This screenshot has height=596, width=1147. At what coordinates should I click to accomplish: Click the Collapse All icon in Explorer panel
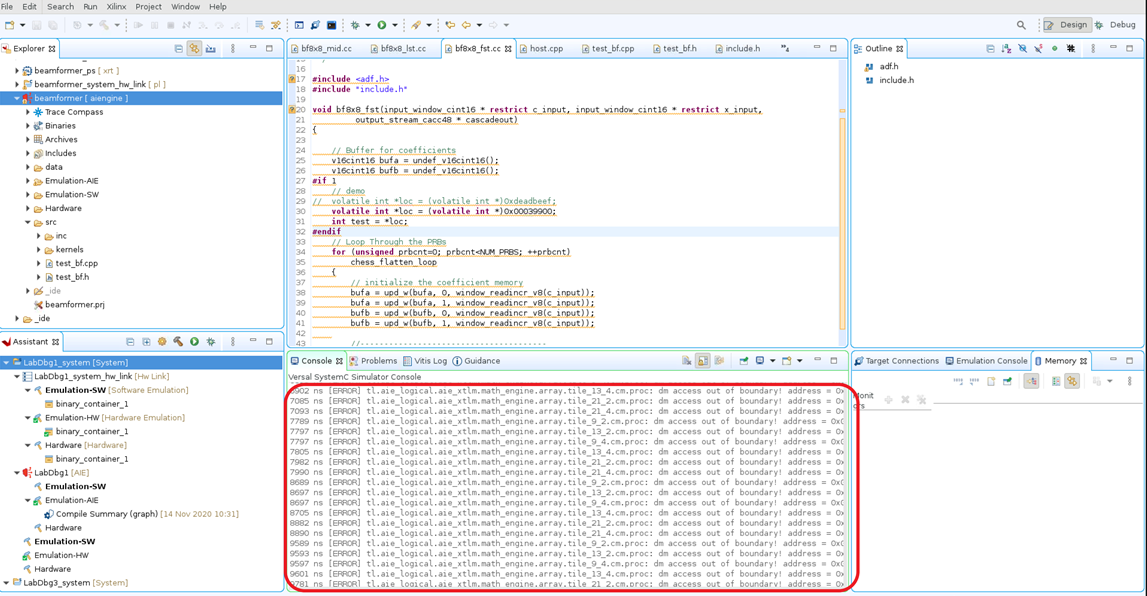pyautogui.click(x=178, y=48)
